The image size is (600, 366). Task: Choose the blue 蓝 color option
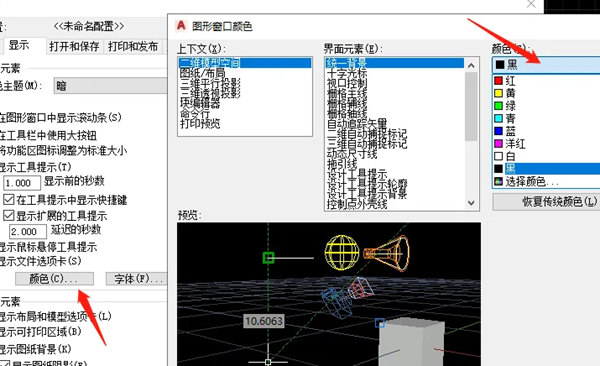[x=546, y=131]
